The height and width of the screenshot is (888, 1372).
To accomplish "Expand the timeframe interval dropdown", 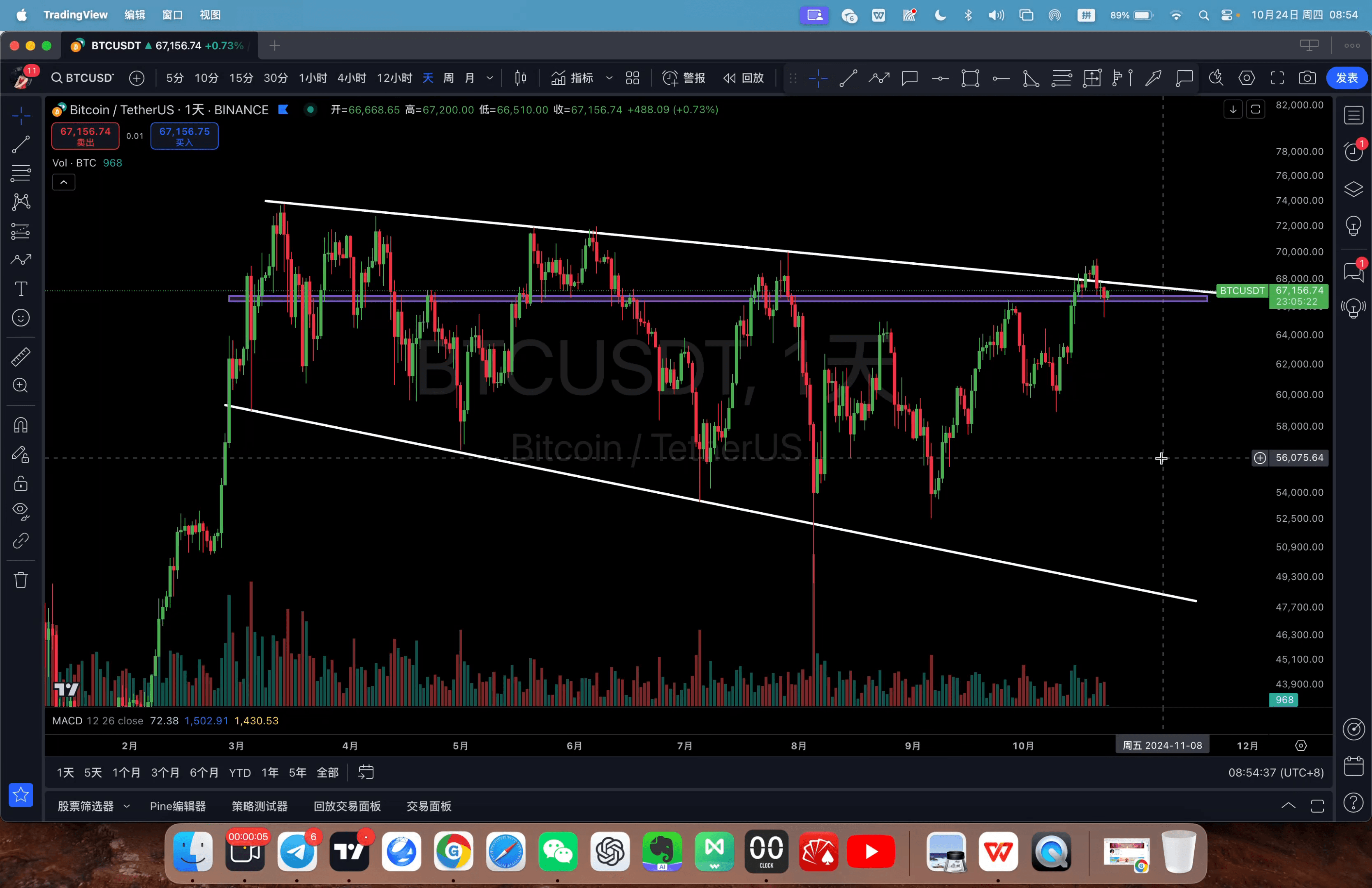I will tap(490, 78).
